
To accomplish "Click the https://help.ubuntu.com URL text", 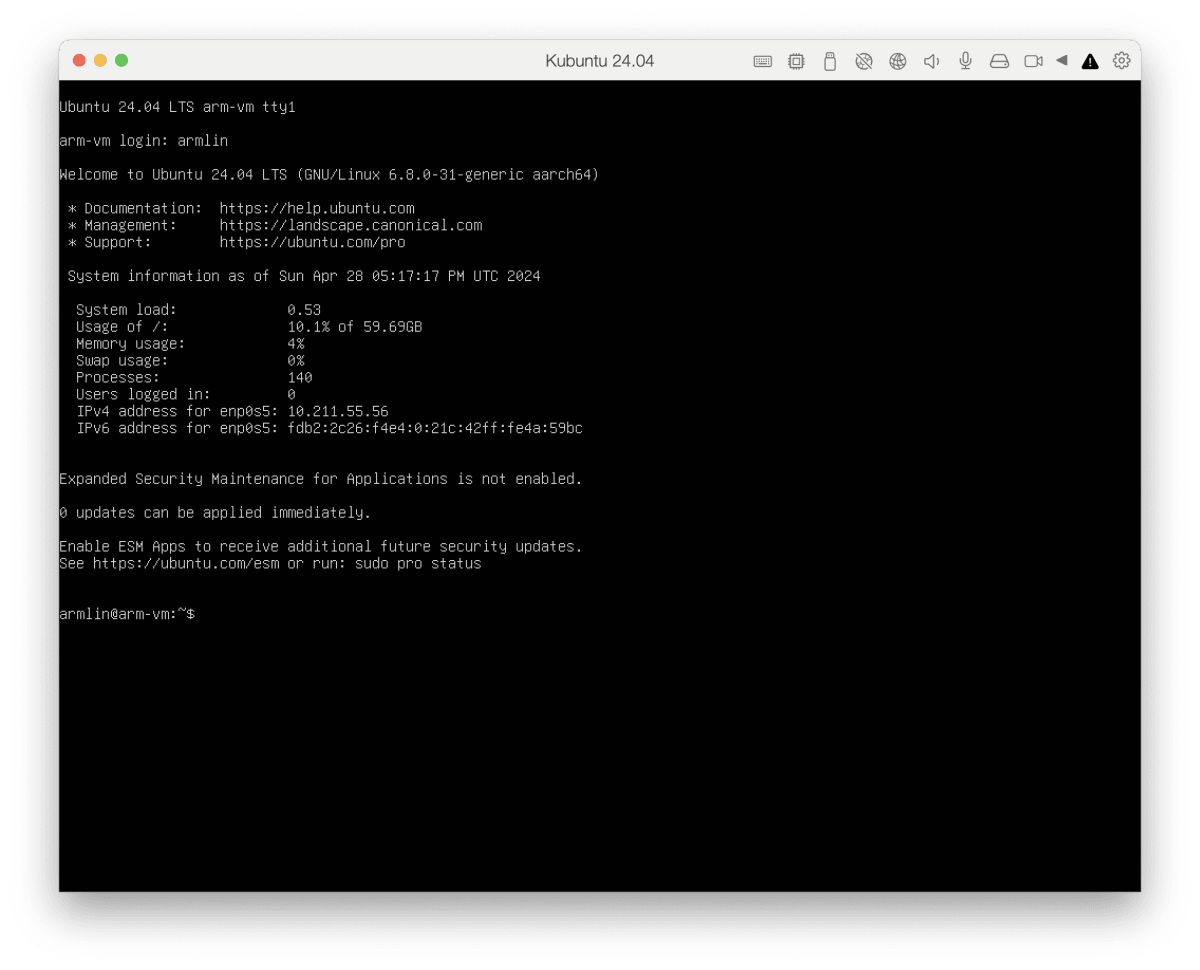I will pyautogui.click(x=317, y=209).
